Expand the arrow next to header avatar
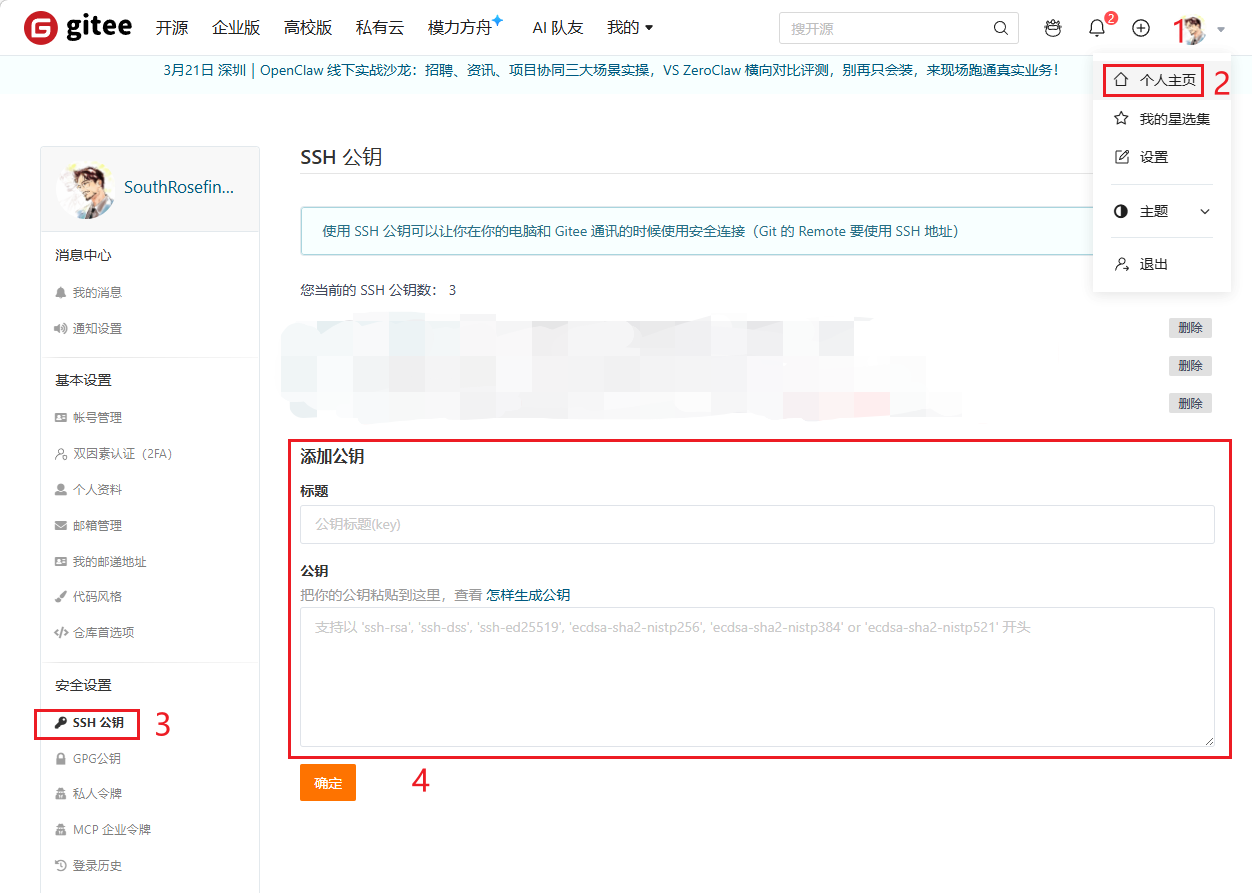 click(1221, 30)
